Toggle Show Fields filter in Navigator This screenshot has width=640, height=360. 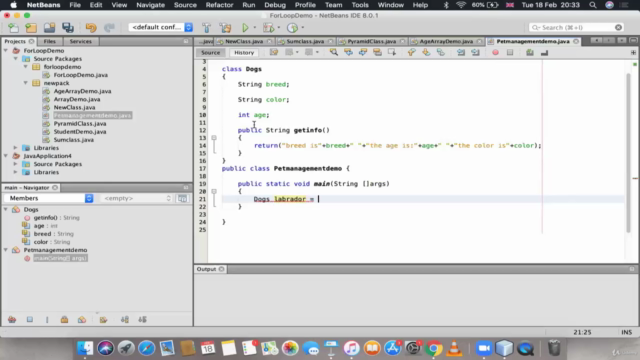[x=30, y=320]
